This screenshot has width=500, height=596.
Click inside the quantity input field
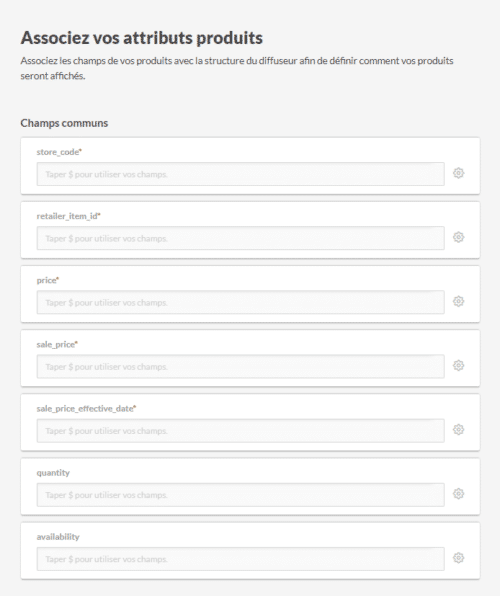240,495
